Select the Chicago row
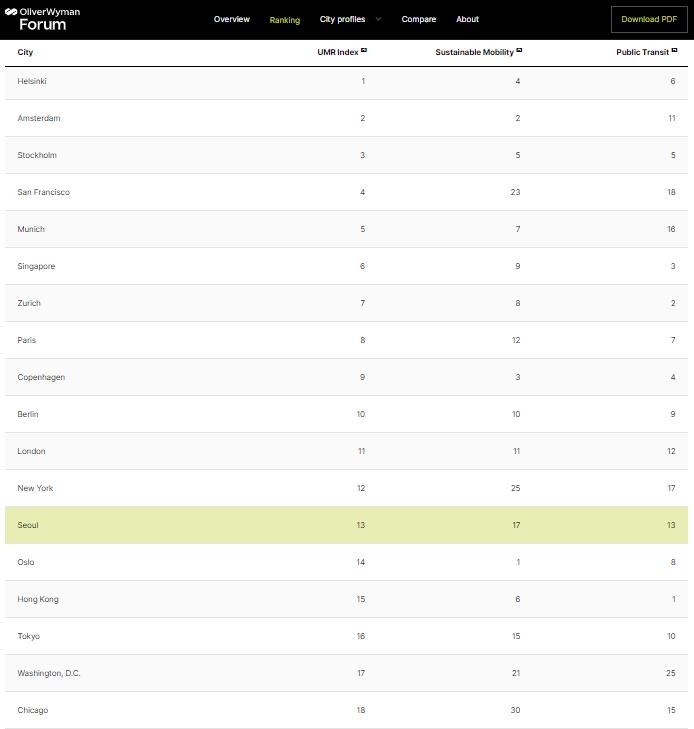The width and height of the screenshot is (694, 729). (x=346, y=710)
